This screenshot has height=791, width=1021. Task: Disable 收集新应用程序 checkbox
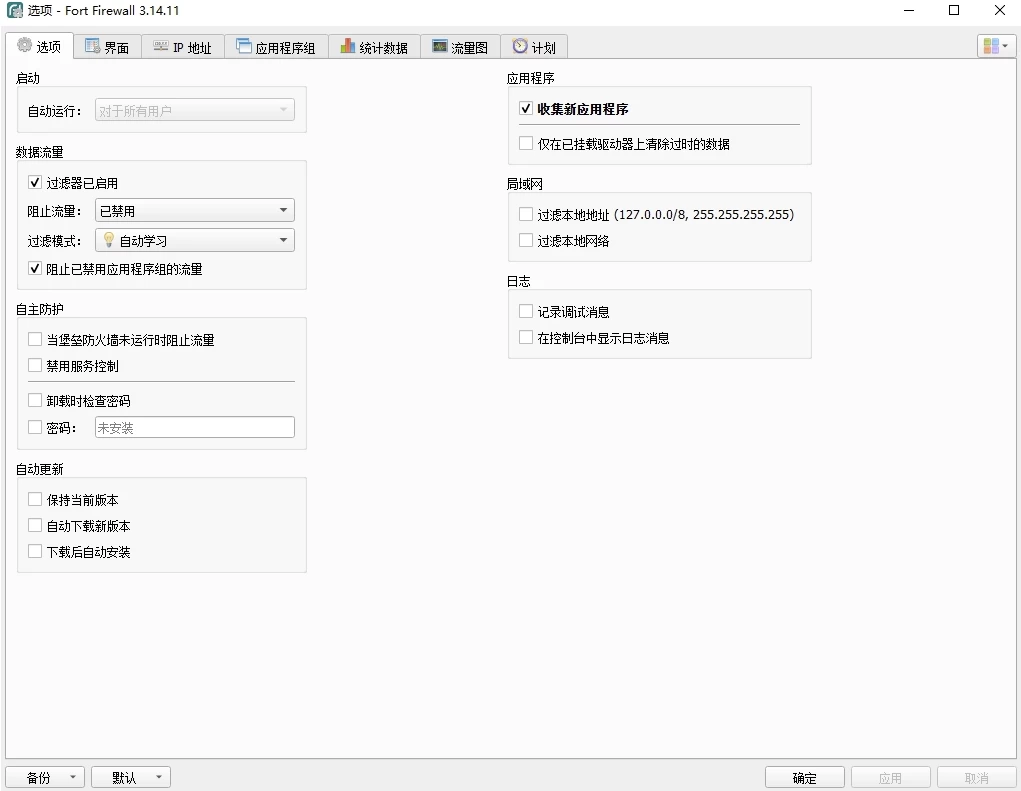pos(526,109)
